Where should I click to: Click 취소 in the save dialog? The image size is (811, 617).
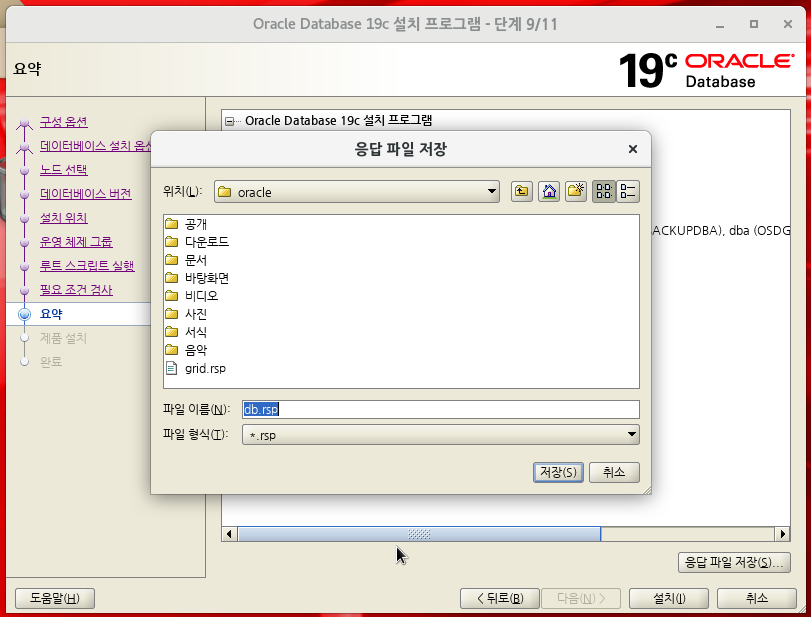click(x=614, y=472)
